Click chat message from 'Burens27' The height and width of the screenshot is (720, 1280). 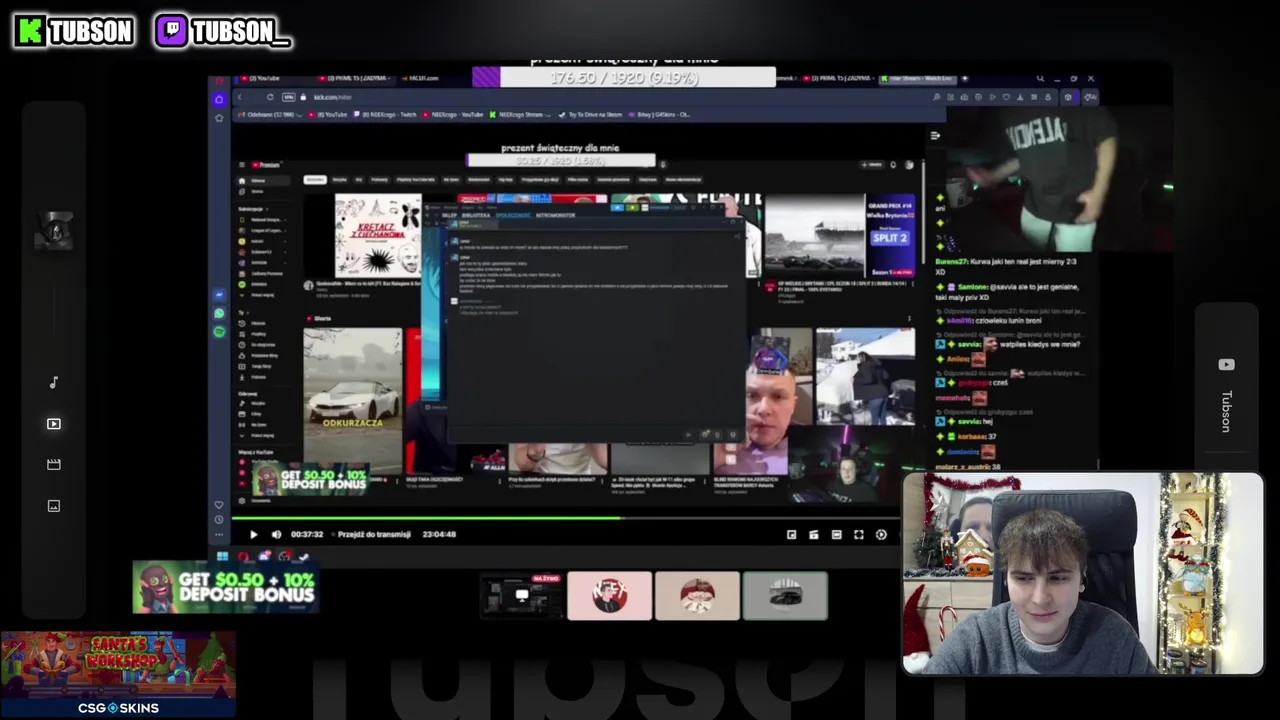[1006, 266]
